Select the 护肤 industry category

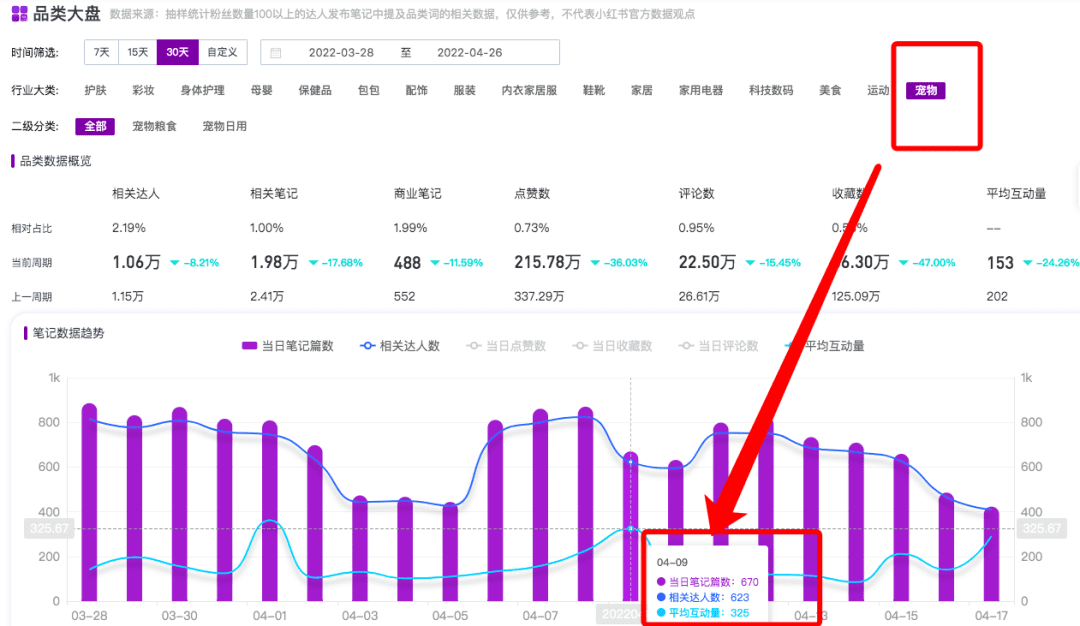pyautogui.click(x=95, y=90)
